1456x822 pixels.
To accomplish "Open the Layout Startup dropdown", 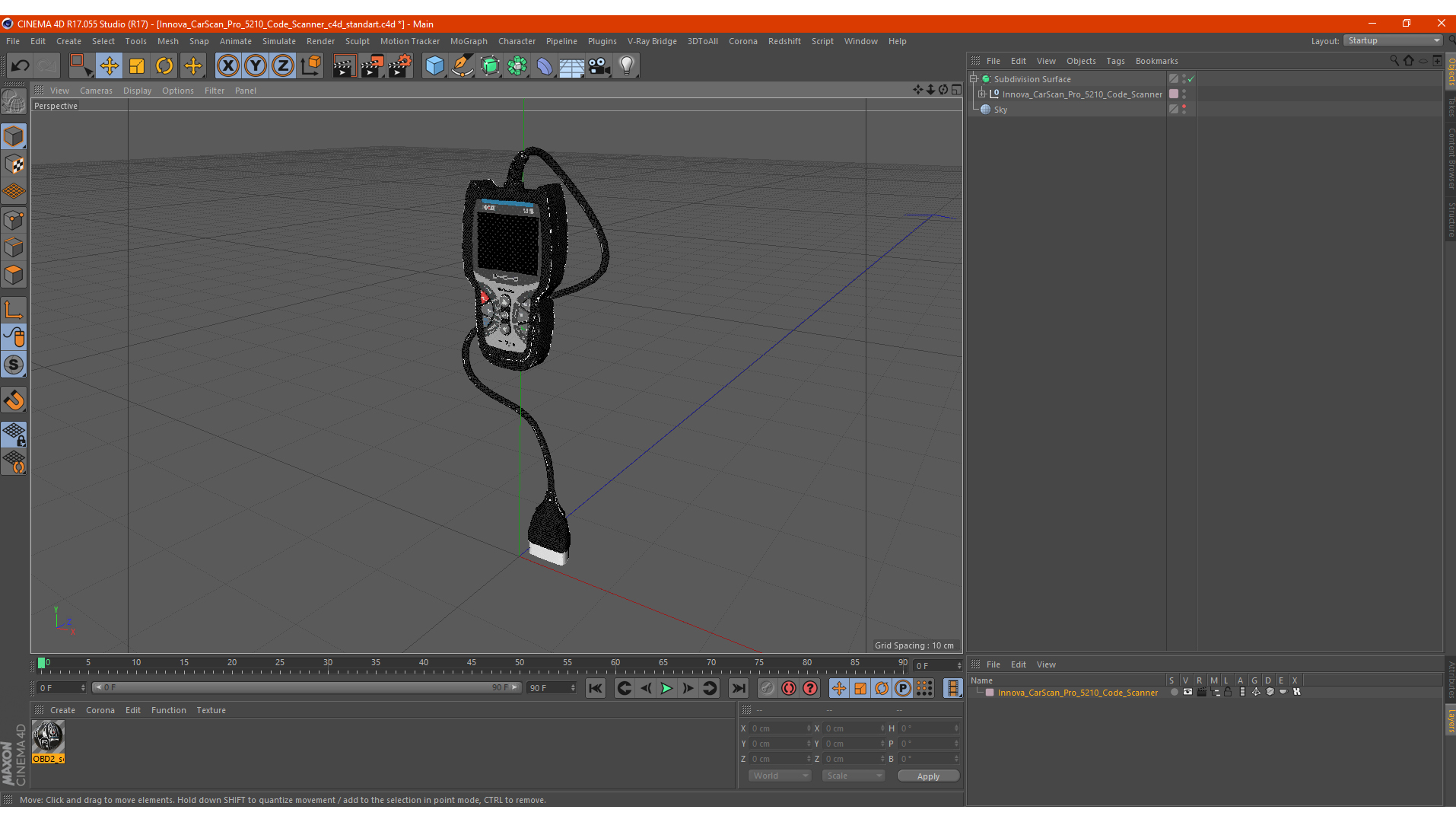I will point(1393,41).
